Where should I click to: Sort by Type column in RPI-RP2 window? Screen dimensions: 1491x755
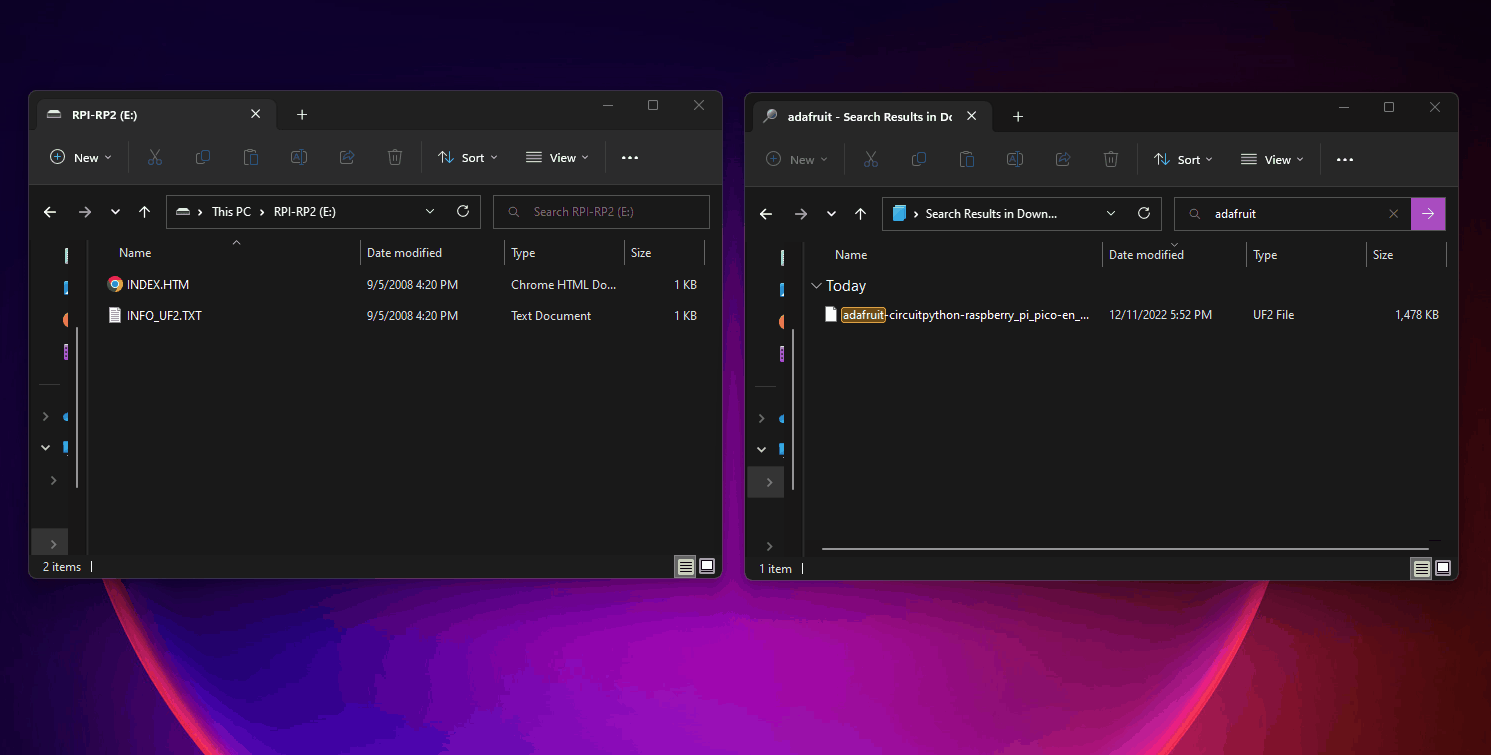point(523,253)
